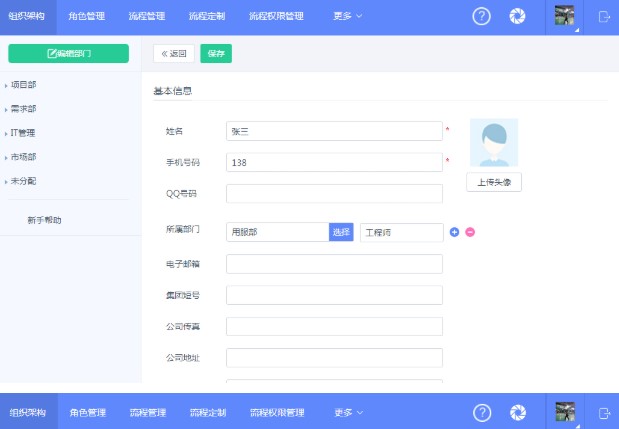Select the 基本信息 section tab
619x429 pixels.
click(x=173, y=91)
